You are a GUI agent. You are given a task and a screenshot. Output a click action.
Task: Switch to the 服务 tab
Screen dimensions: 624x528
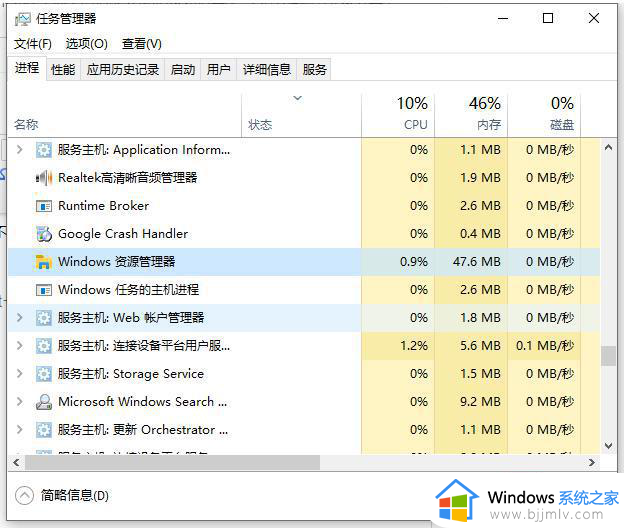[314, 70]
